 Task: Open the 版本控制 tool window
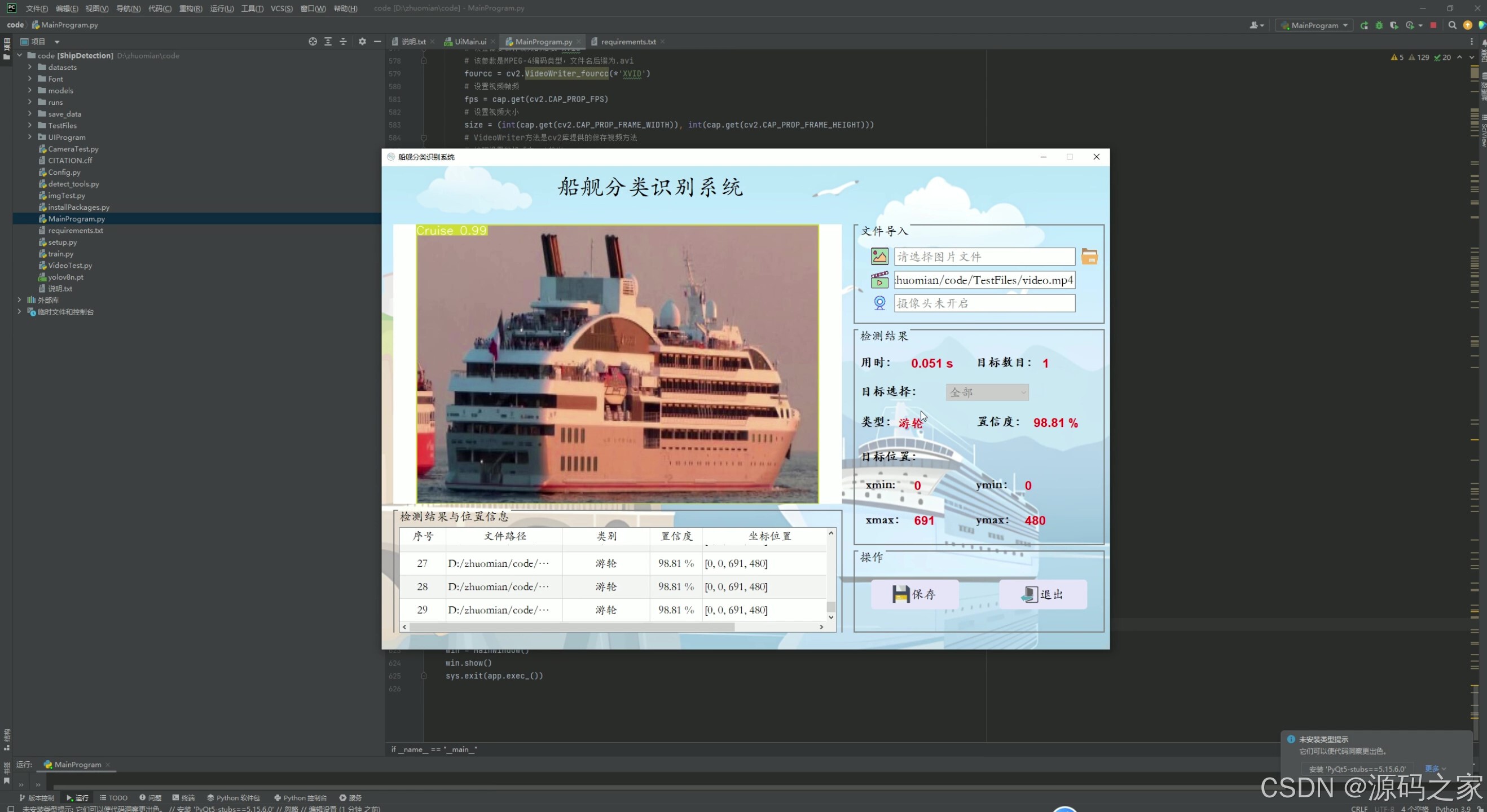[36, 797]
